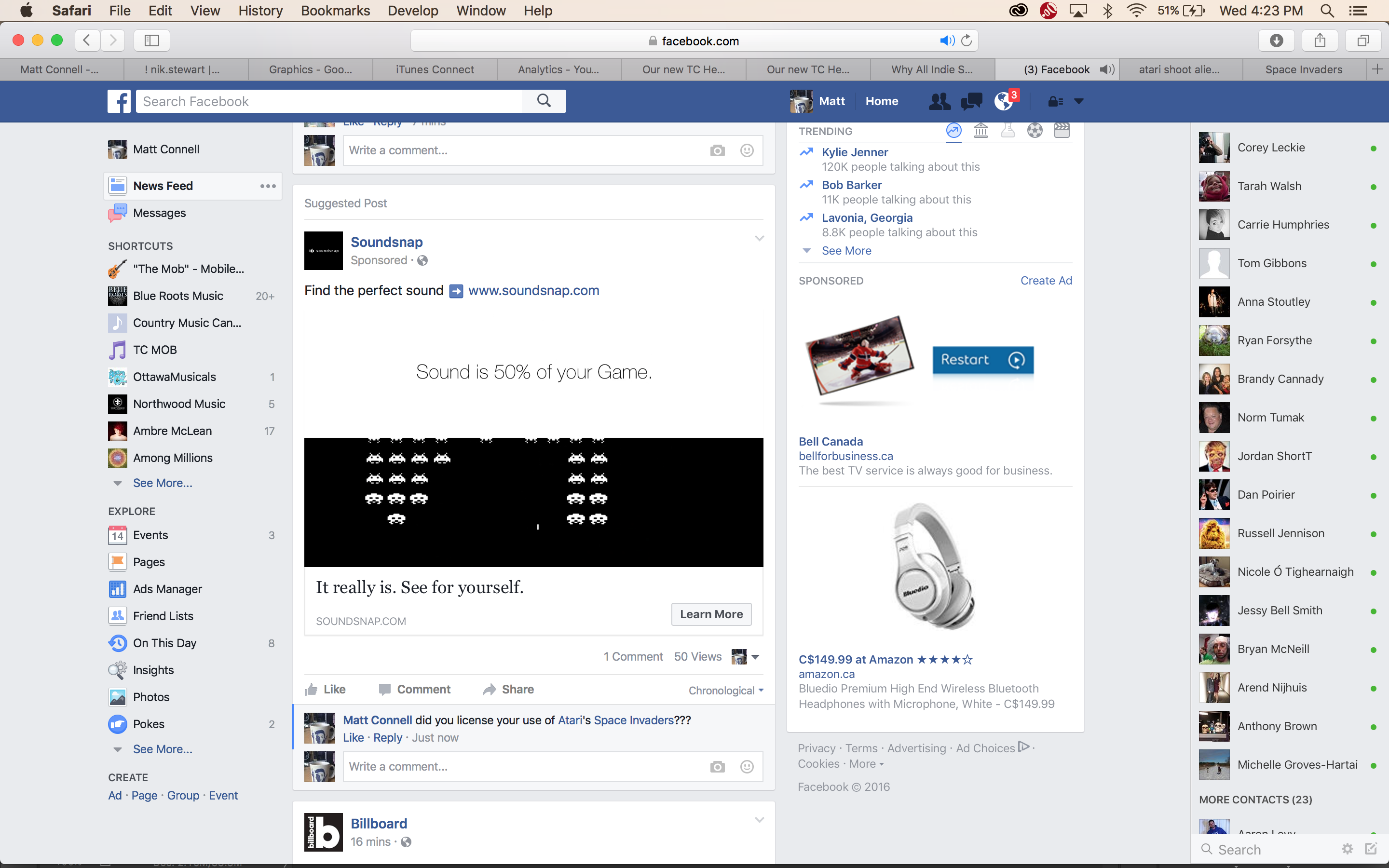Open Facebook friend requests icon
1389x868 pixels.
(x=939, y=102)
